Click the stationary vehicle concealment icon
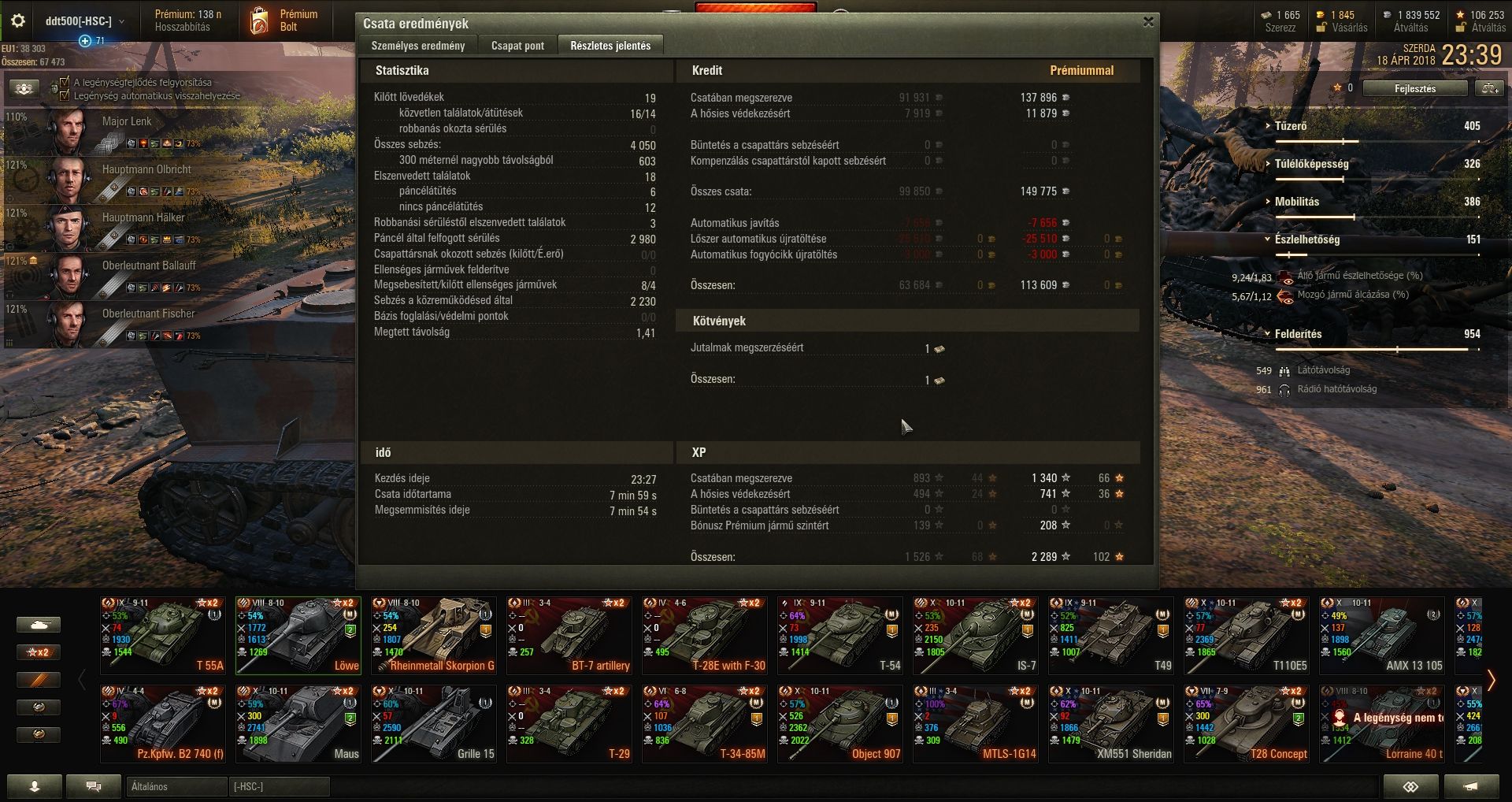 [x=1286, y=277]
